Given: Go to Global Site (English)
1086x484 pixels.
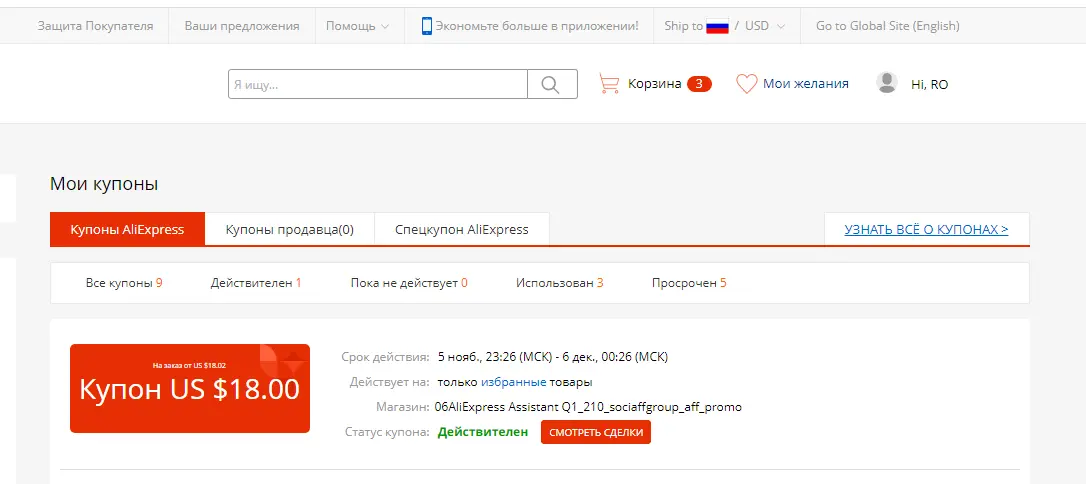Looking at the screenshot, I should coord(888,26).
